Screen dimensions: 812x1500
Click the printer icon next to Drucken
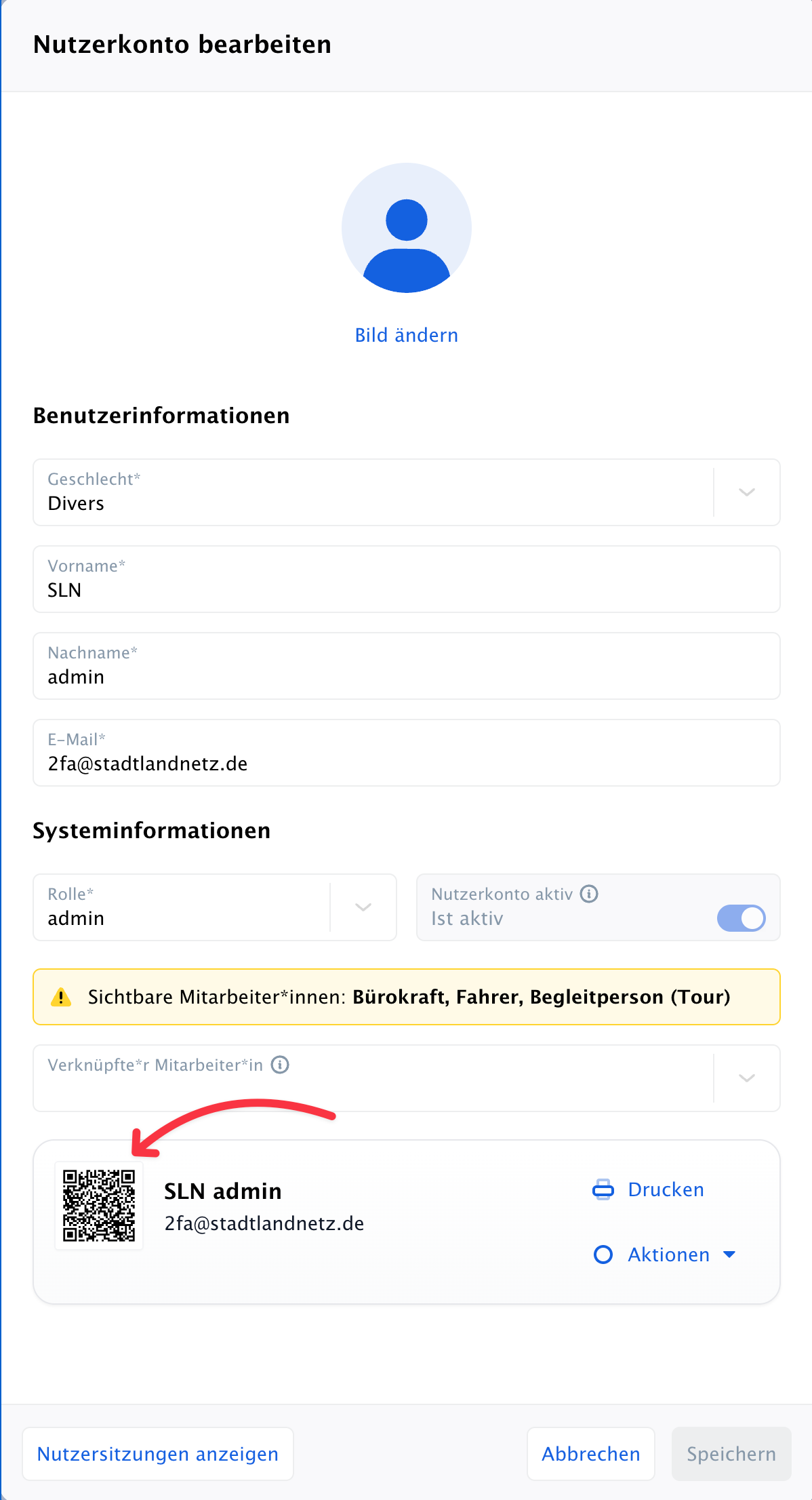click(603, 1189)
